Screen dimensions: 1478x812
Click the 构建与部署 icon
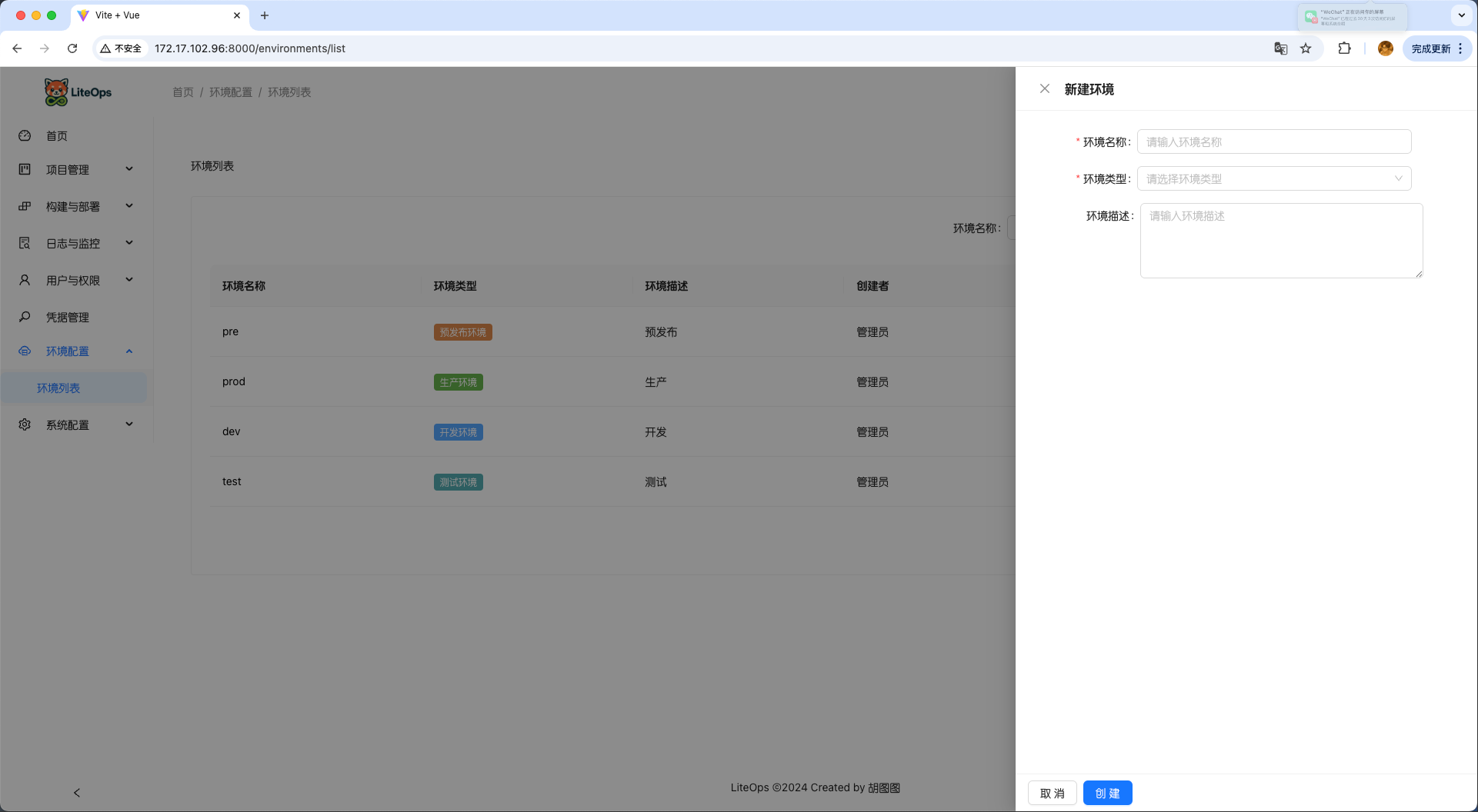coord(25,206)
